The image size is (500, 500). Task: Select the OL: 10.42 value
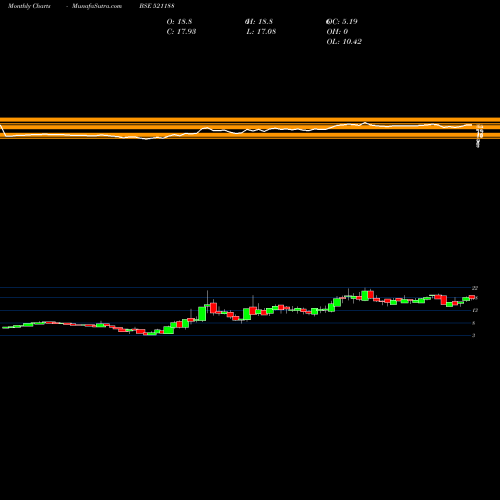coord(344,42)
